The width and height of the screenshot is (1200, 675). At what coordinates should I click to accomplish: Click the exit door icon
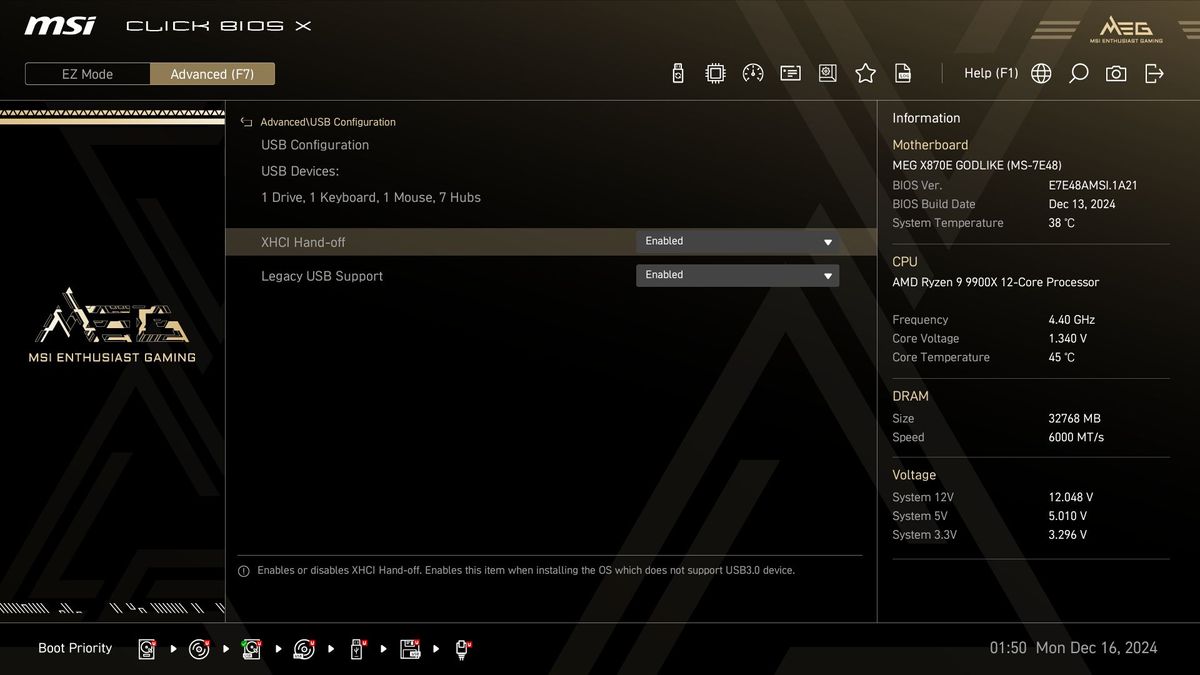pos(1154,73)
